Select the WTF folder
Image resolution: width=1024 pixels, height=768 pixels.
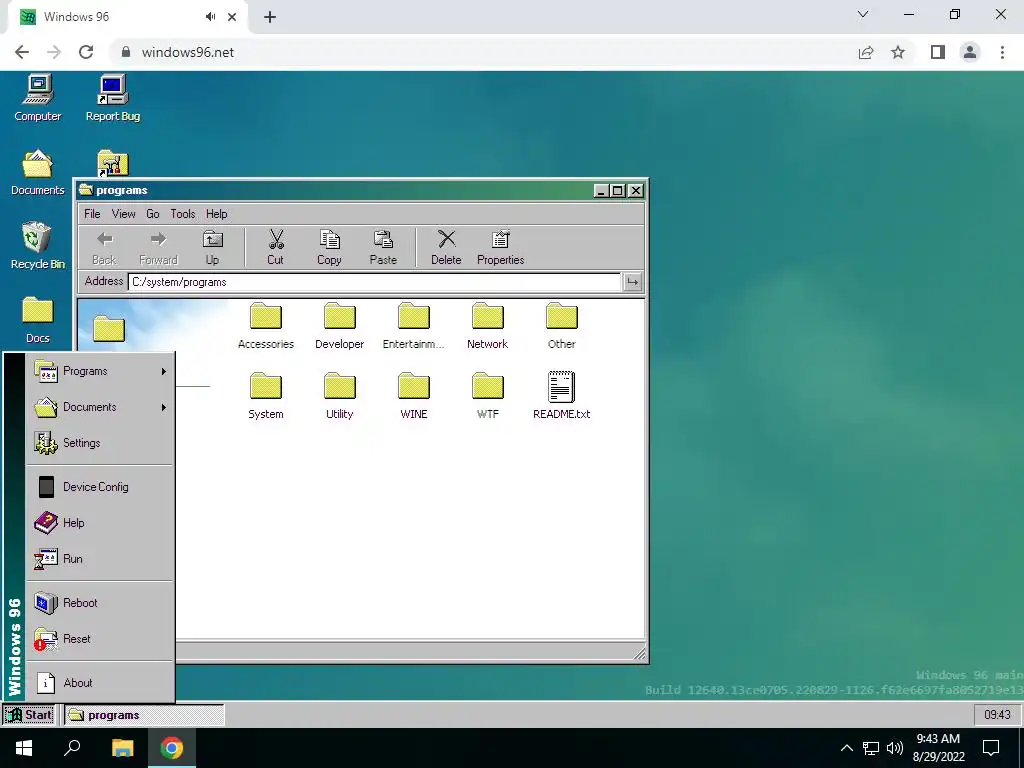click(x=487, y=396)
